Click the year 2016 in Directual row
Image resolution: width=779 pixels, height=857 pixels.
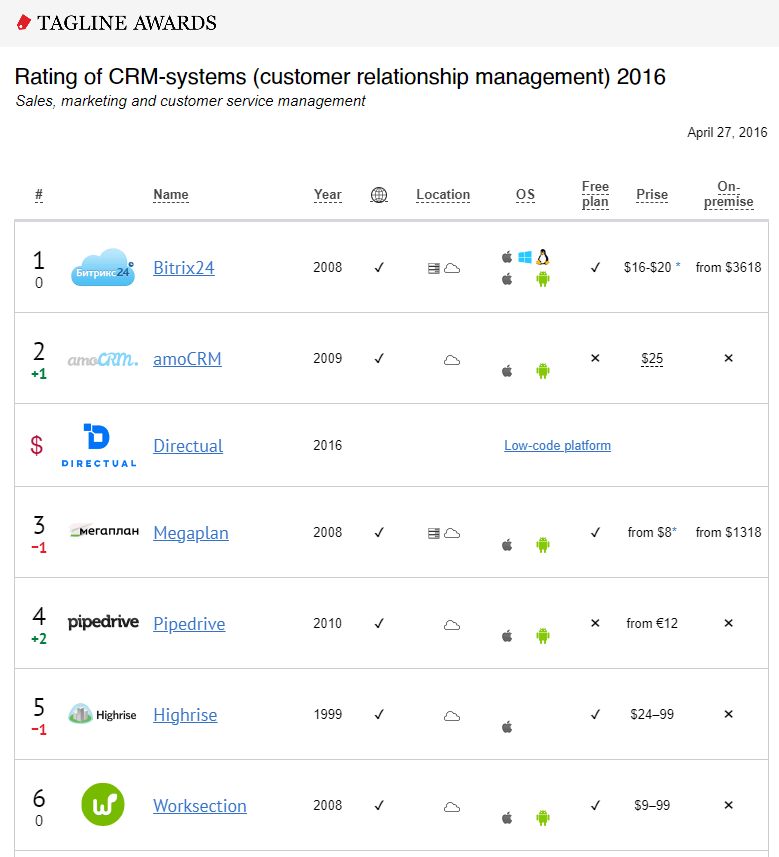[327, 445]
